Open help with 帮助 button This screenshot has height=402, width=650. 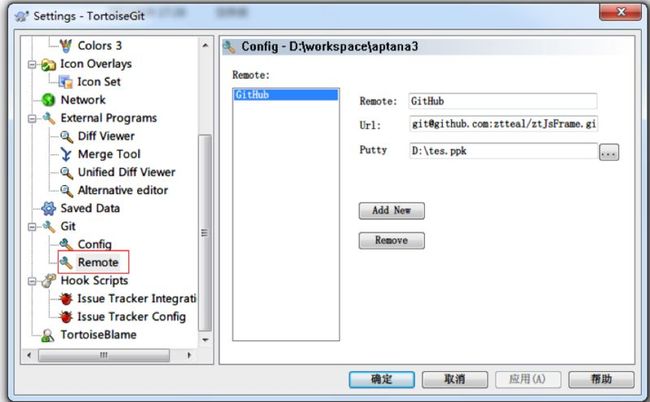pos(601,379)
